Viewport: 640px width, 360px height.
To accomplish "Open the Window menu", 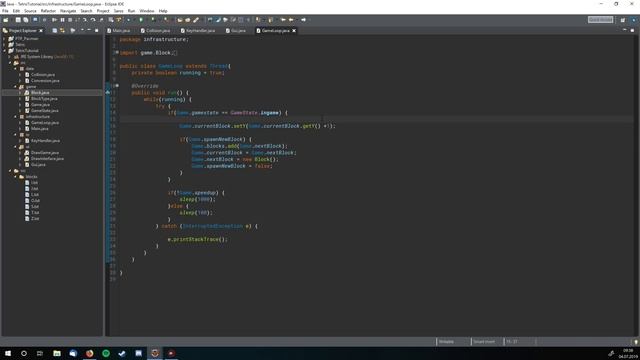I will tap(147, 11).
